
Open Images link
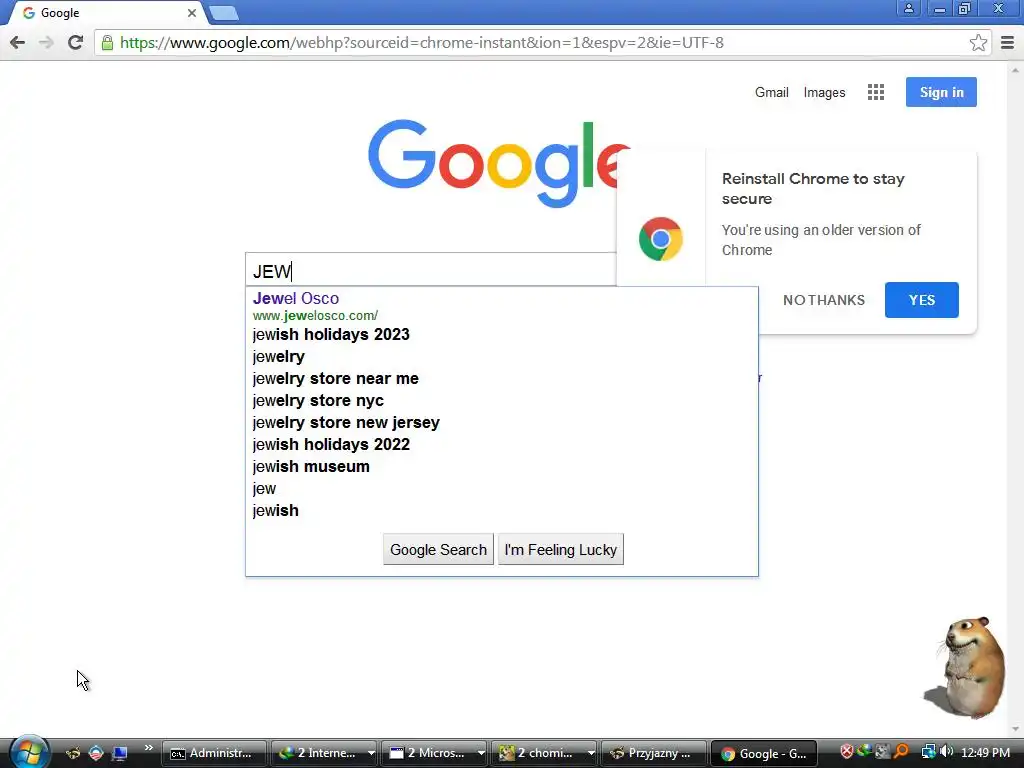(824, 92)
